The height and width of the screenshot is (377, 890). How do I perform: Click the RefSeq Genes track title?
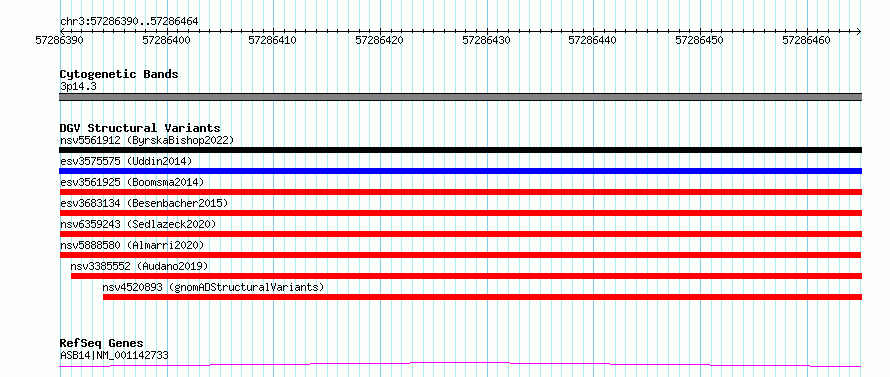(102, 344)
